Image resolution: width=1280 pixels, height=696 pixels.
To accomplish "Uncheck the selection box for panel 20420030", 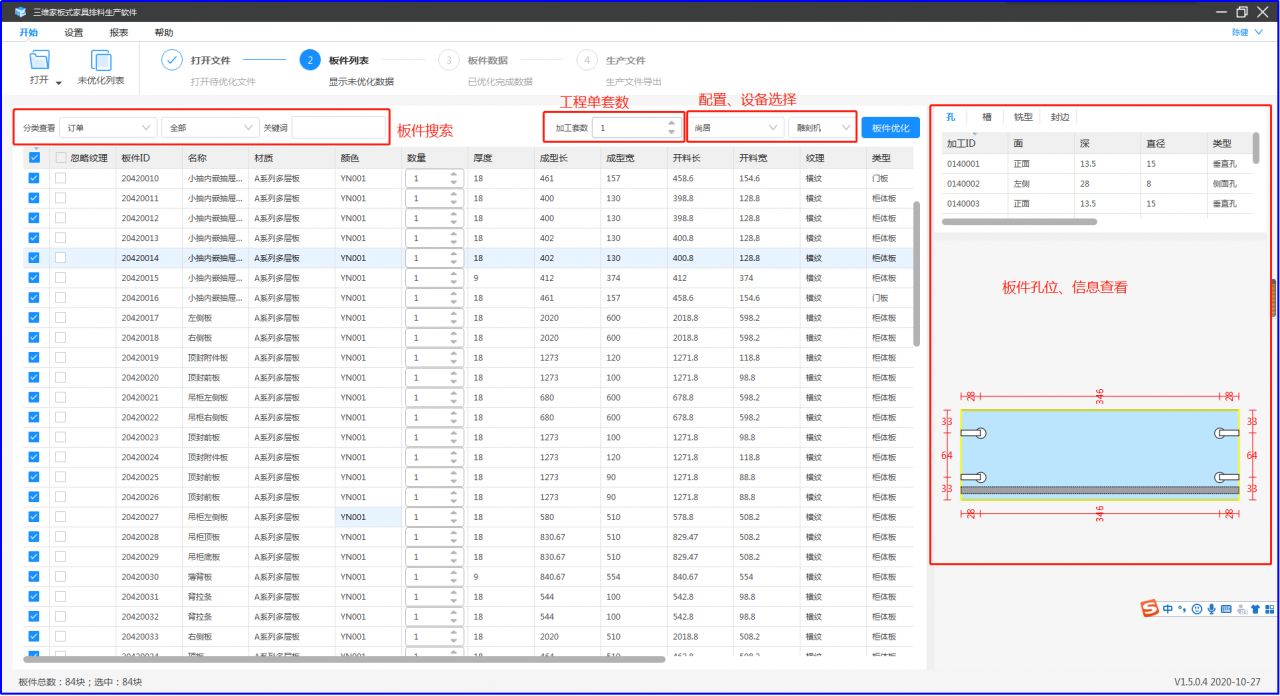I will click(34, 576).
